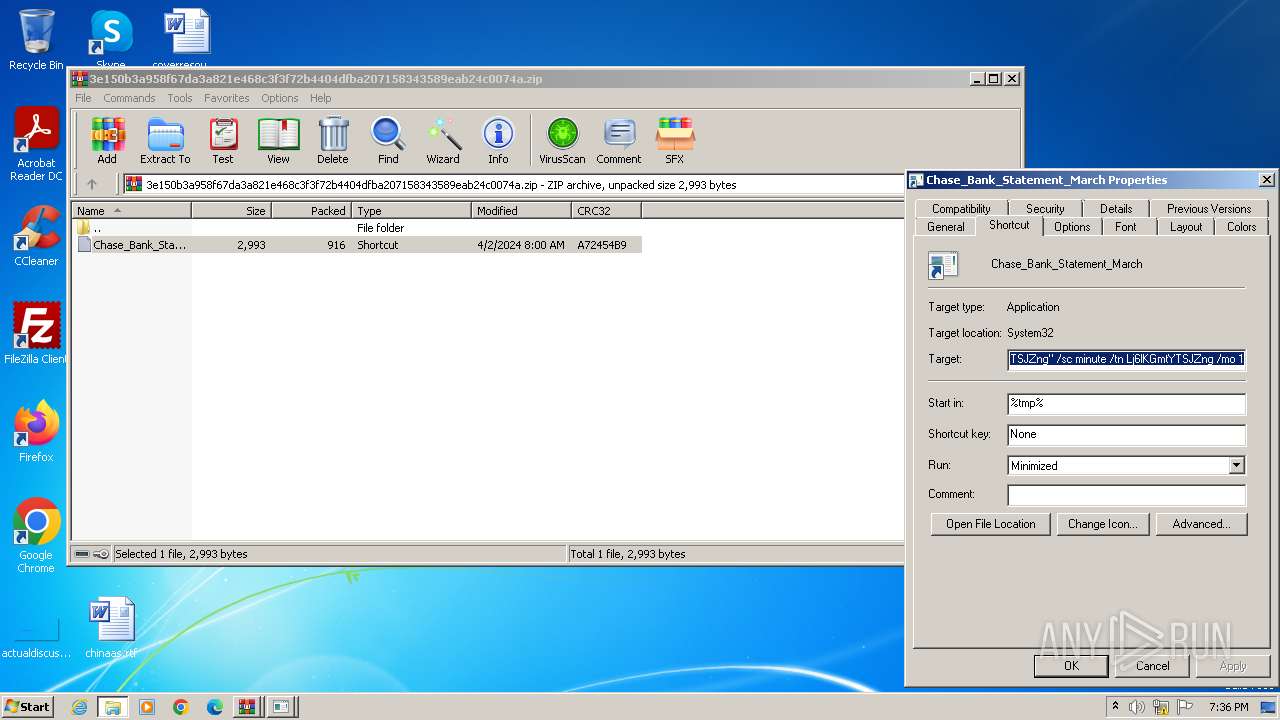Select the parent folder '..' row

357,228
